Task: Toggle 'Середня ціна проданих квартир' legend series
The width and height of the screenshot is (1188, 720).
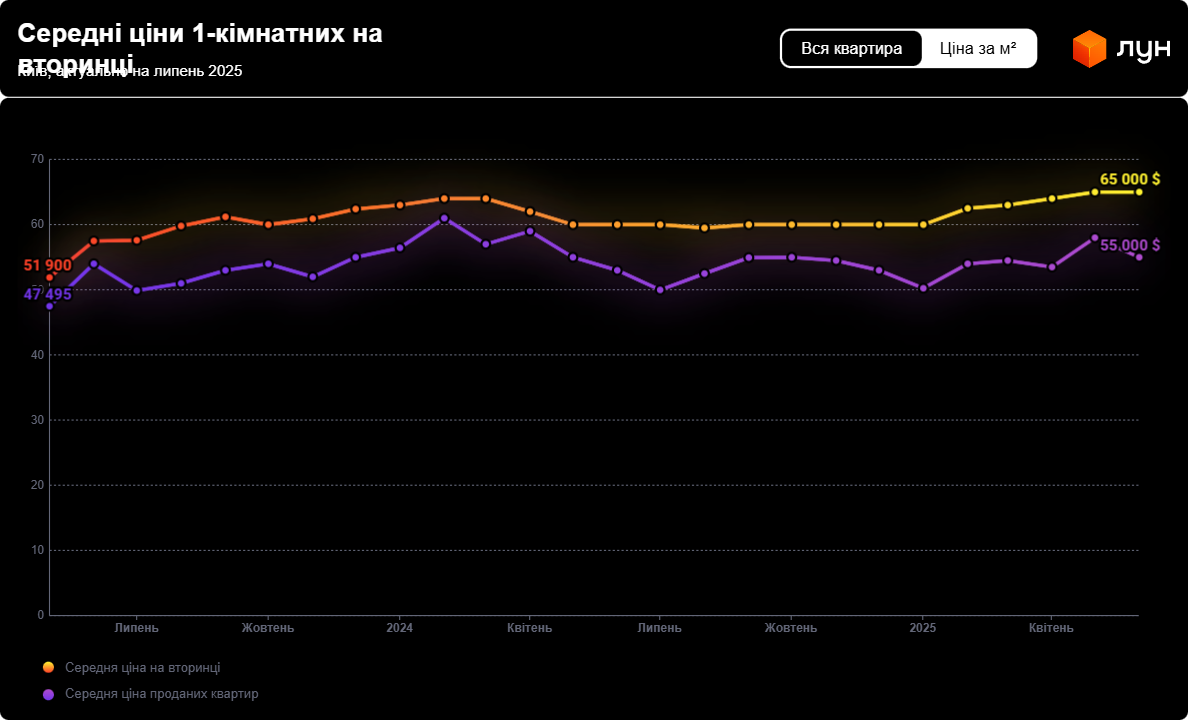Action: 161,694
